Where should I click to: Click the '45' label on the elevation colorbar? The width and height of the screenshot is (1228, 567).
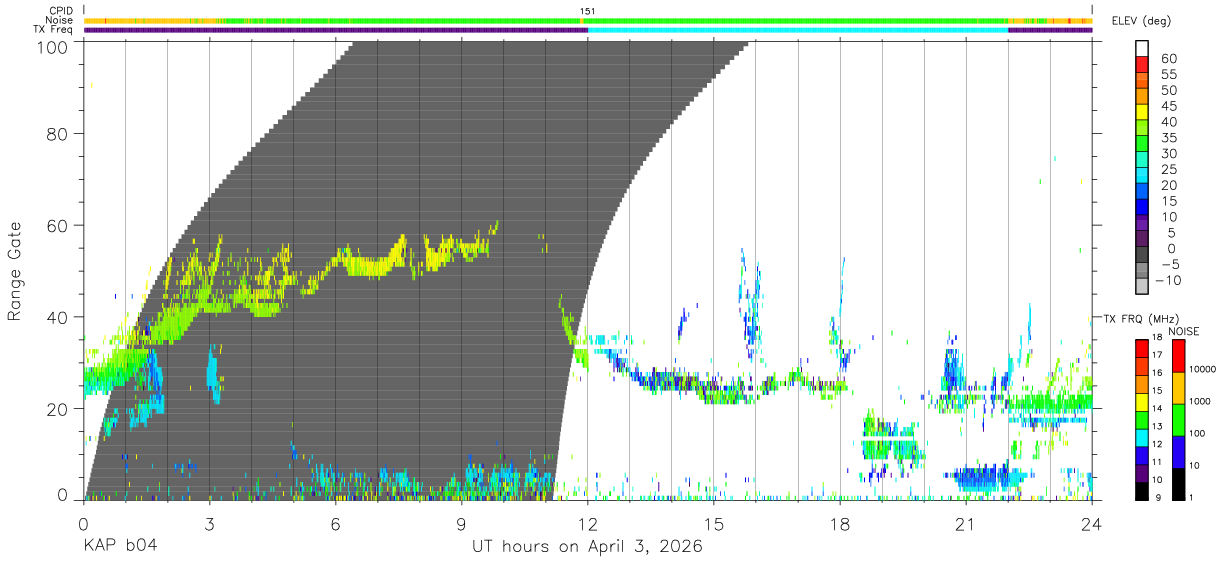[1170, 106]
